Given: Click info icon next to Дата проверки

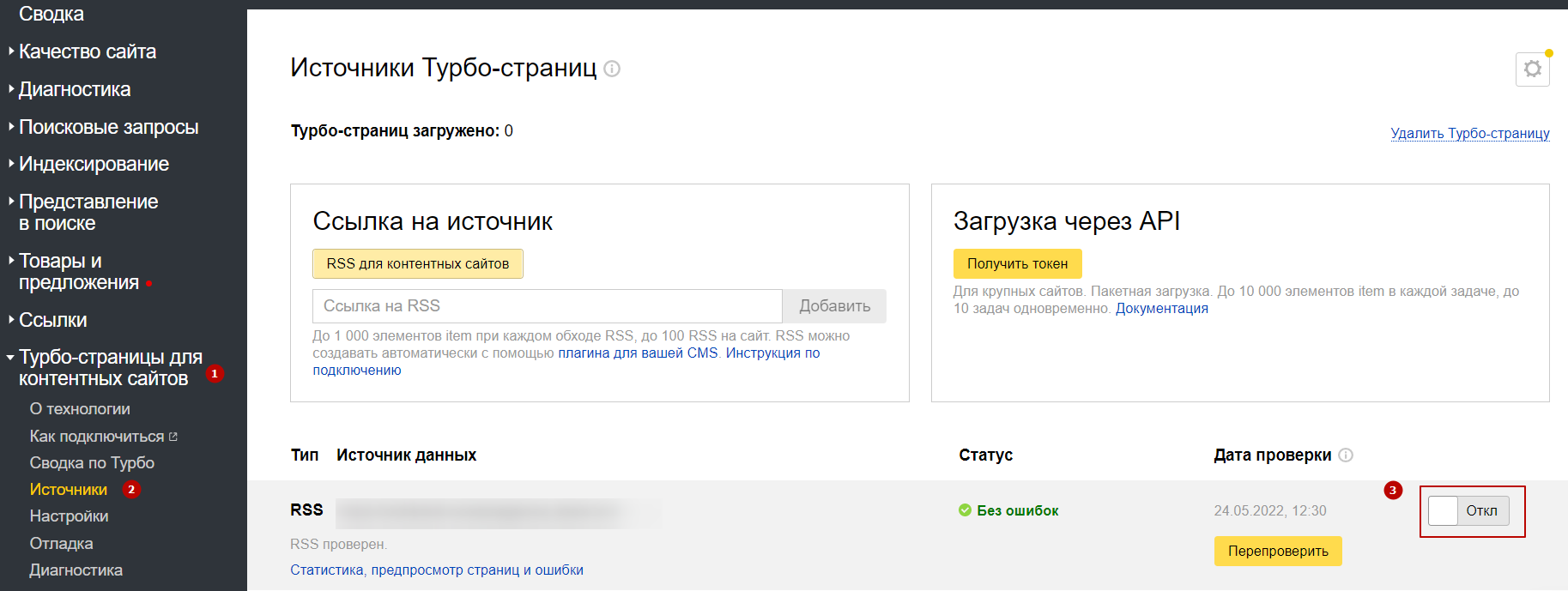Looking at the screenshot, I should coord(1346,455).
